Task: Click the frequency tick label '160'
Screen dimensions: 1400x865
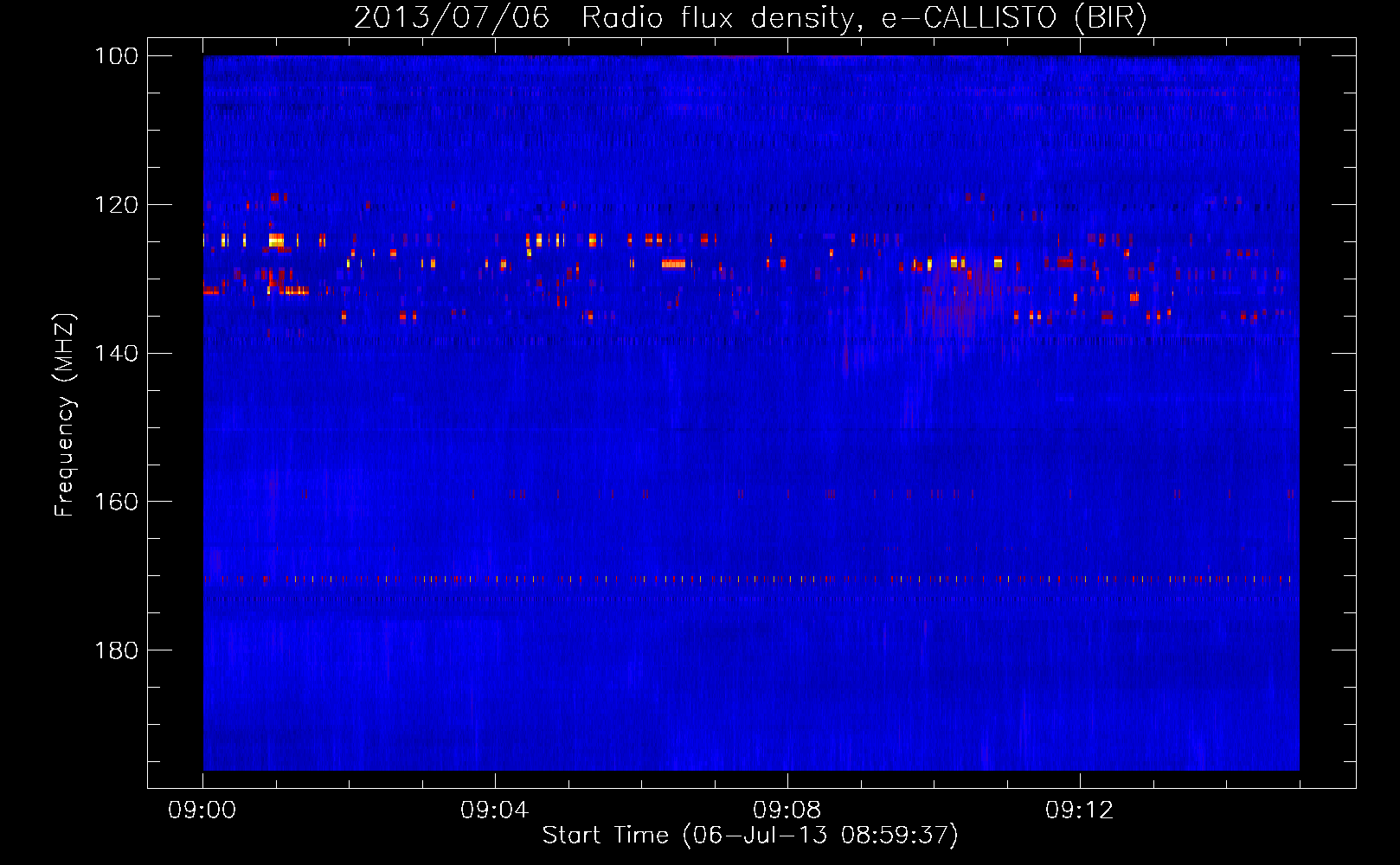Action: click(x=117, y=502)
